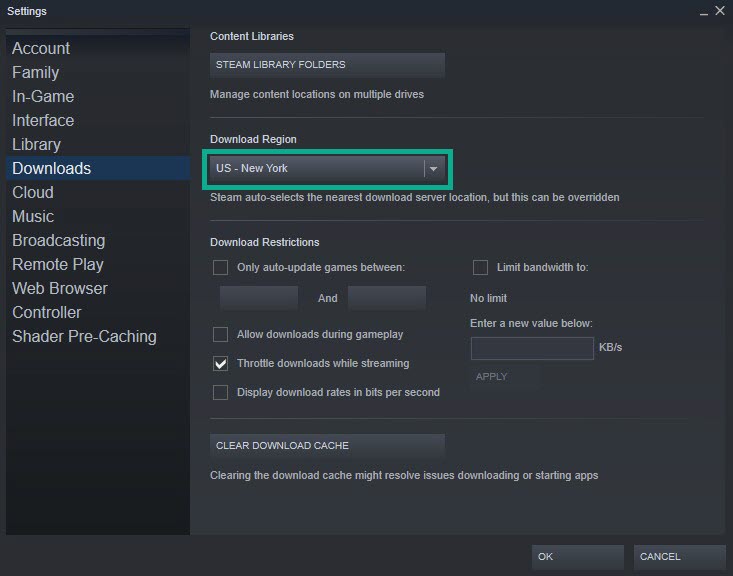
Task: Tick the Limit bandwidth to checkbox
Action: coord(480,267)
